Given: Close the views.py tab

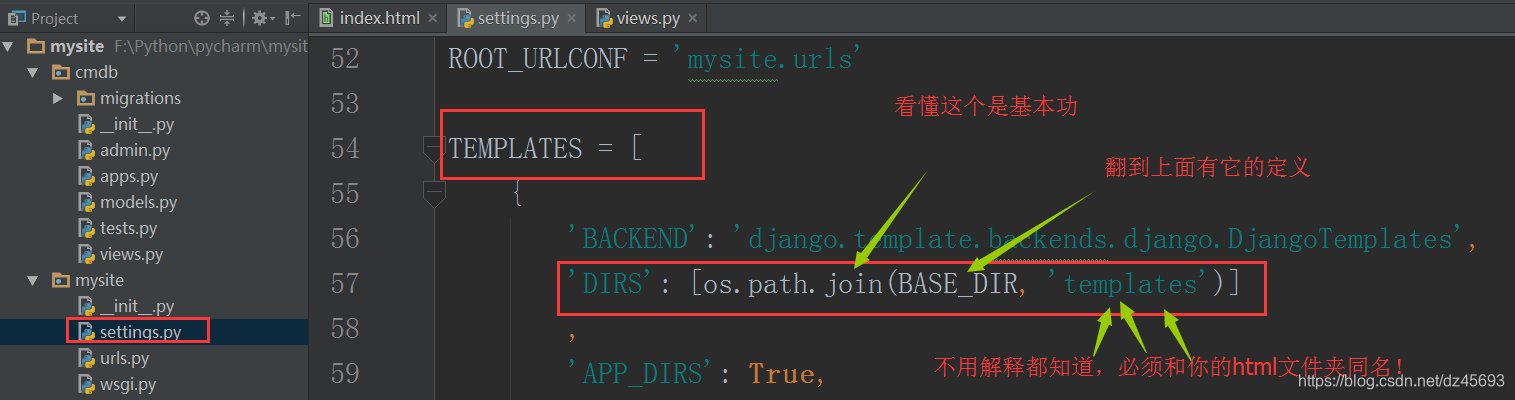Looking at the screenshot, I should point(691,19).
